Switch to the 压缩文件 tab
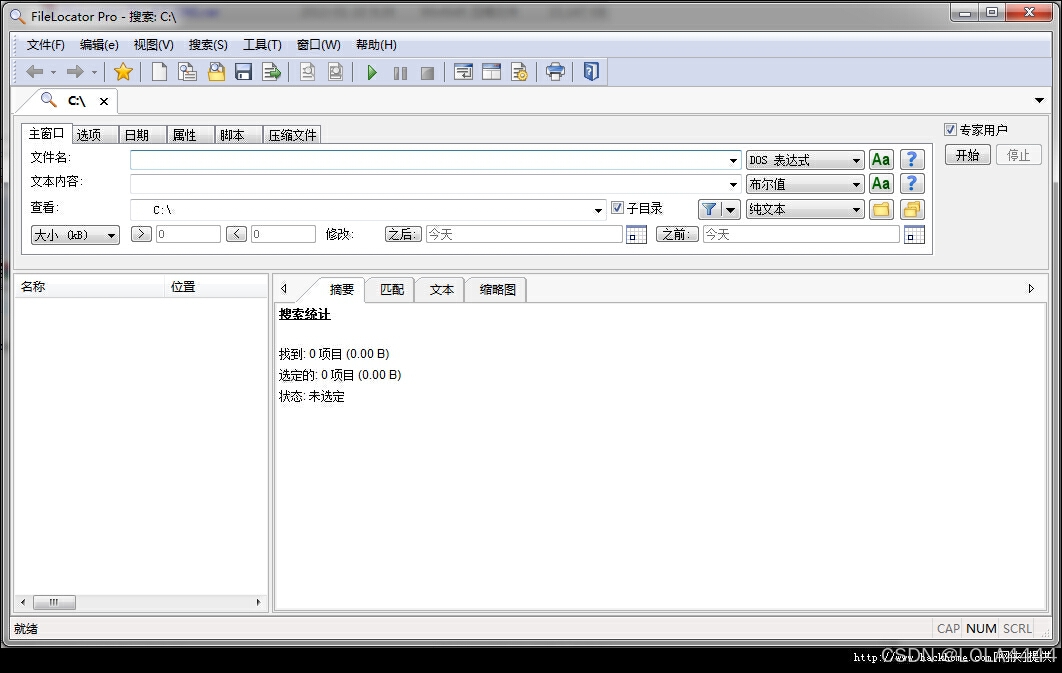The width and height of the screenshot is (1062, 673). click(293, 135)
